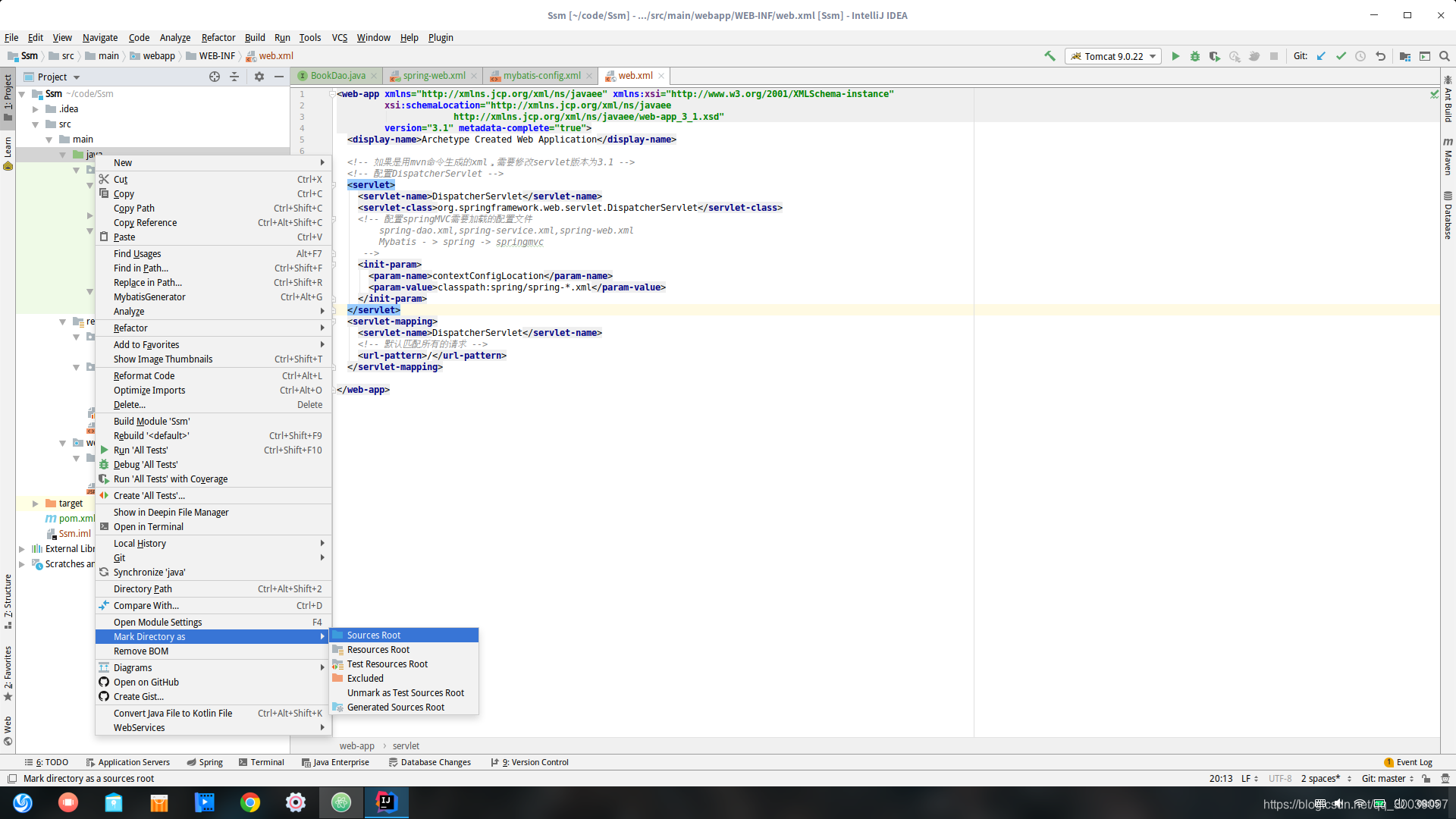This screenshot has height=819, width=1456.
Task: Click the Build Project hammer icon
Action: pyautogui.click(x=1050, y=56)
